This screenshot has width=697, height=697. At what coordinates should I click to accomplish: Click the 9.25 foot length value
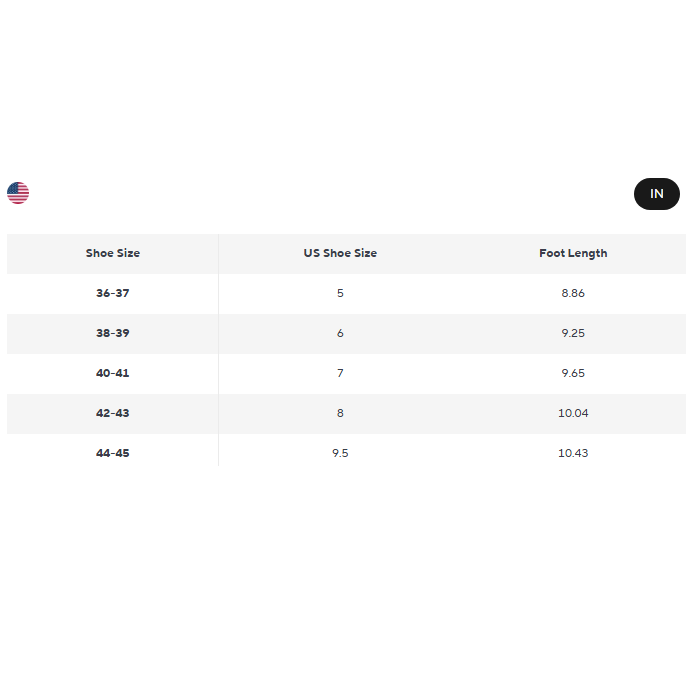573,333
